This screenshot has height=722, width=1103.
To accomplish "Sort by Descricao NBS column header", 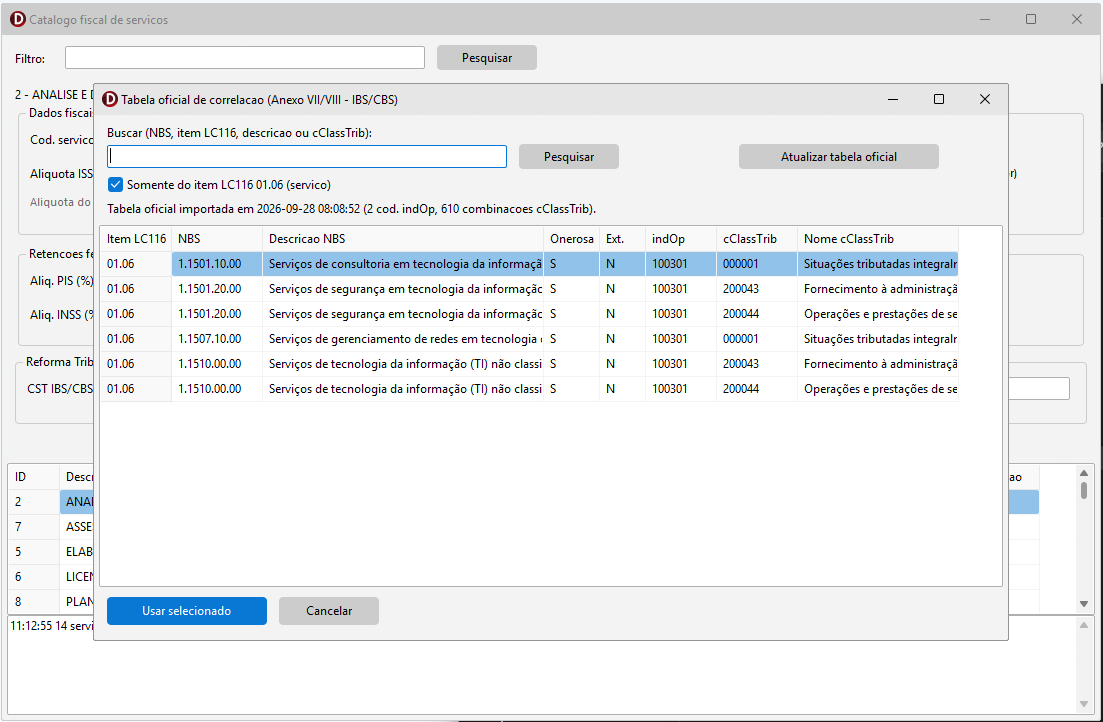I will coord(402,239).
